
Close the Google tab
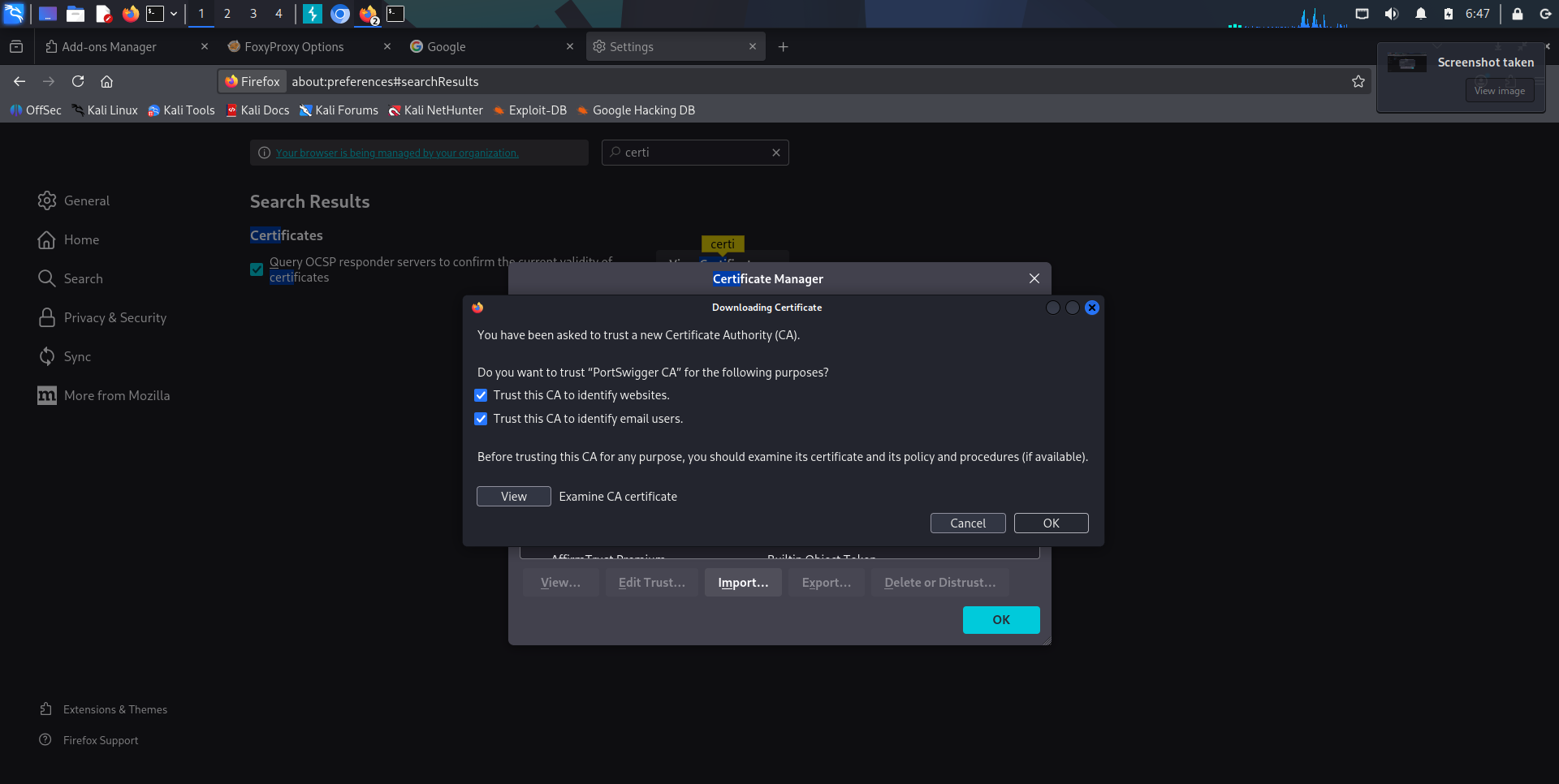tap(570, 47)
